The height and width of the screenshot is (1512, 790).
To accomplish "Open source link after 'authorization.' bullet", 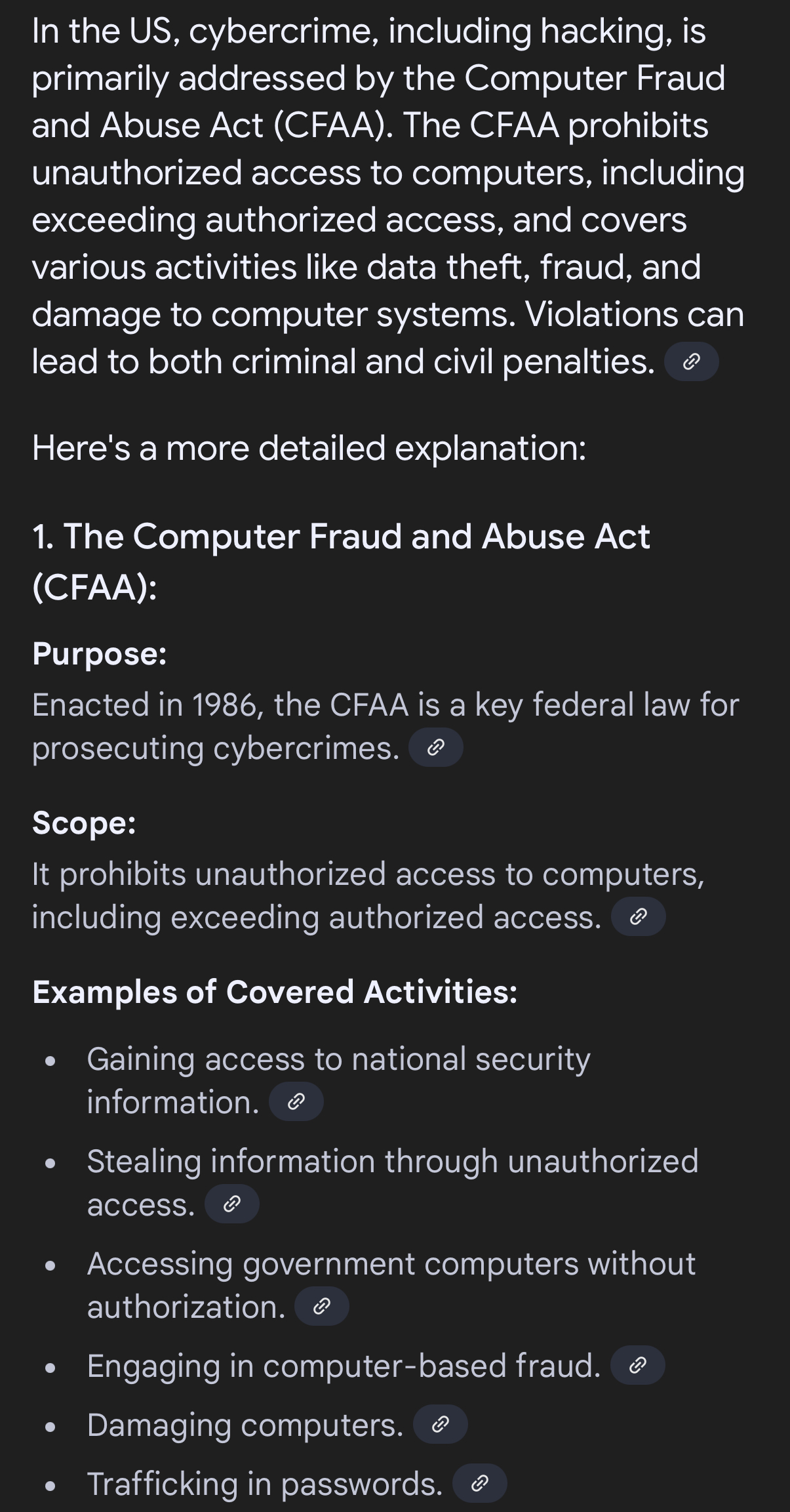I will (322, 1306).
